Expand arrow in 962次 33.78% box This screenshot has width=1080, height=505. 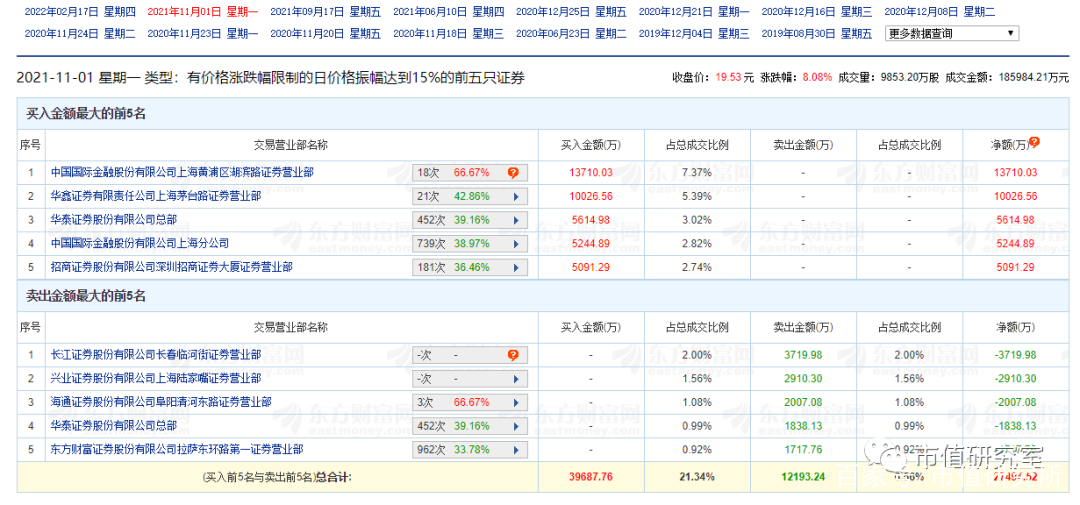(x=516, y=450)
